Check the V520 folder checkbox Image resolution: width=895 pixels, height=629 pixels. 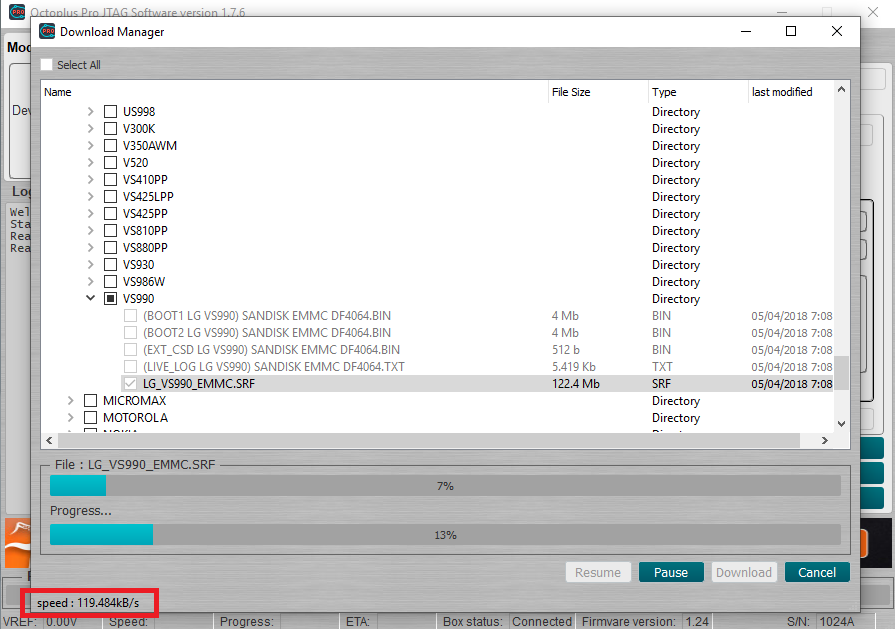(111, 163)
